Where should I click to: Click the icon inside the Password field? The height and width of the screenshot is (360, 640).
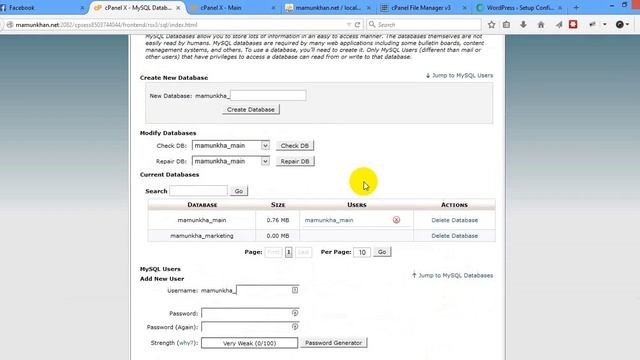[295, 313]
